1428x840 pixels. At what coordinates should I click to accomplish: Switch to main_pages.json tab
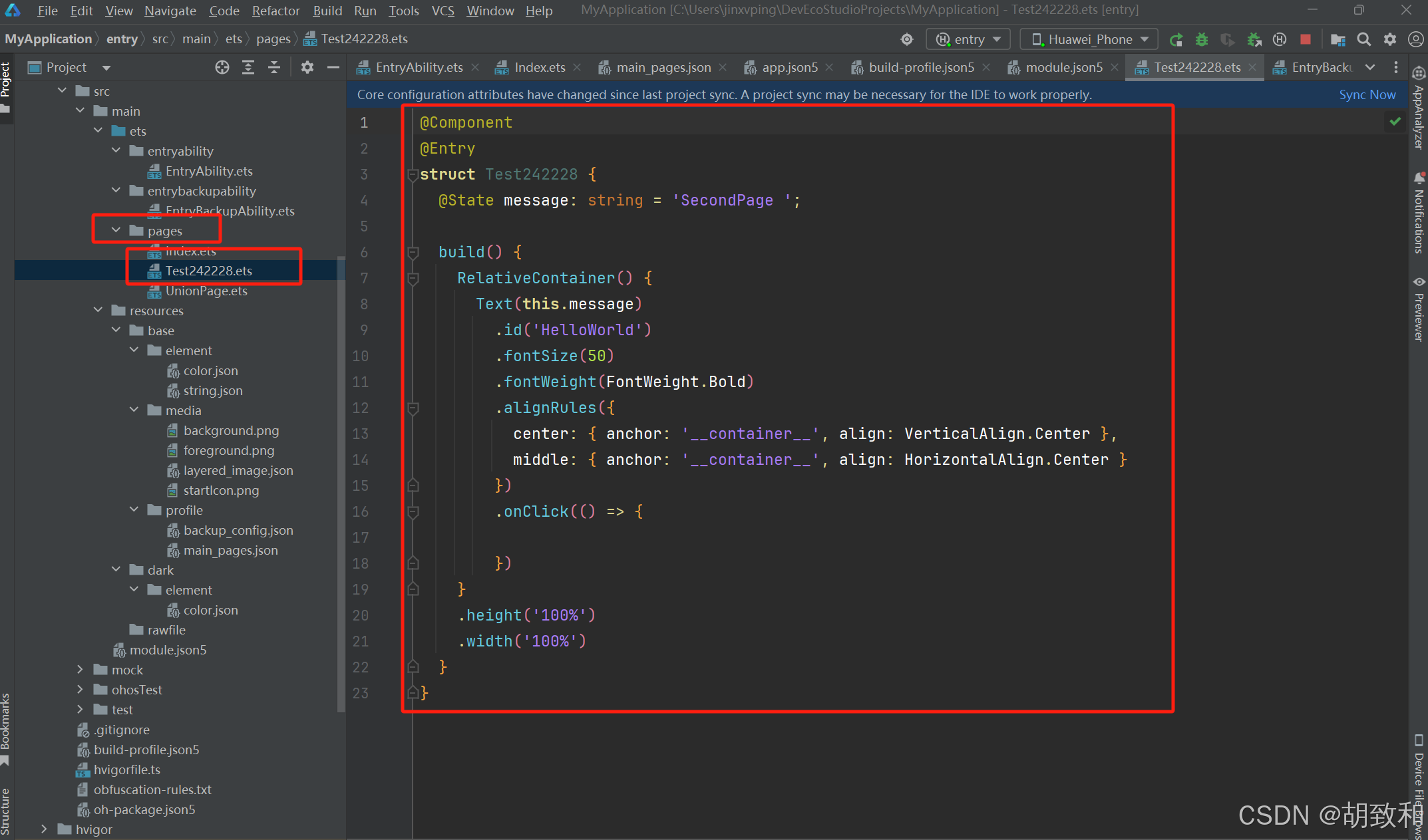[x=663, y=67]
